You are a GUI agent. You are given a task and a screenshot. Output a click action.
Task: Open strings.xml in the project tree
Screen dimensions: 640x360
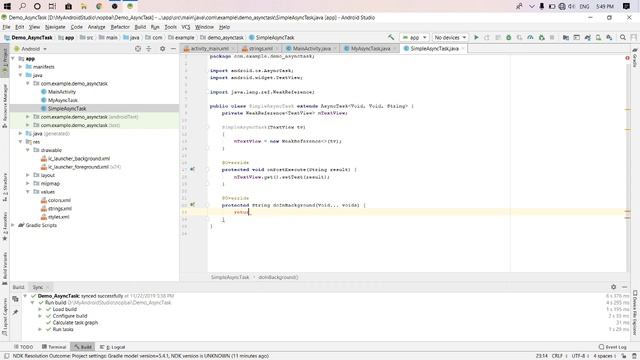tap(60, 208)
